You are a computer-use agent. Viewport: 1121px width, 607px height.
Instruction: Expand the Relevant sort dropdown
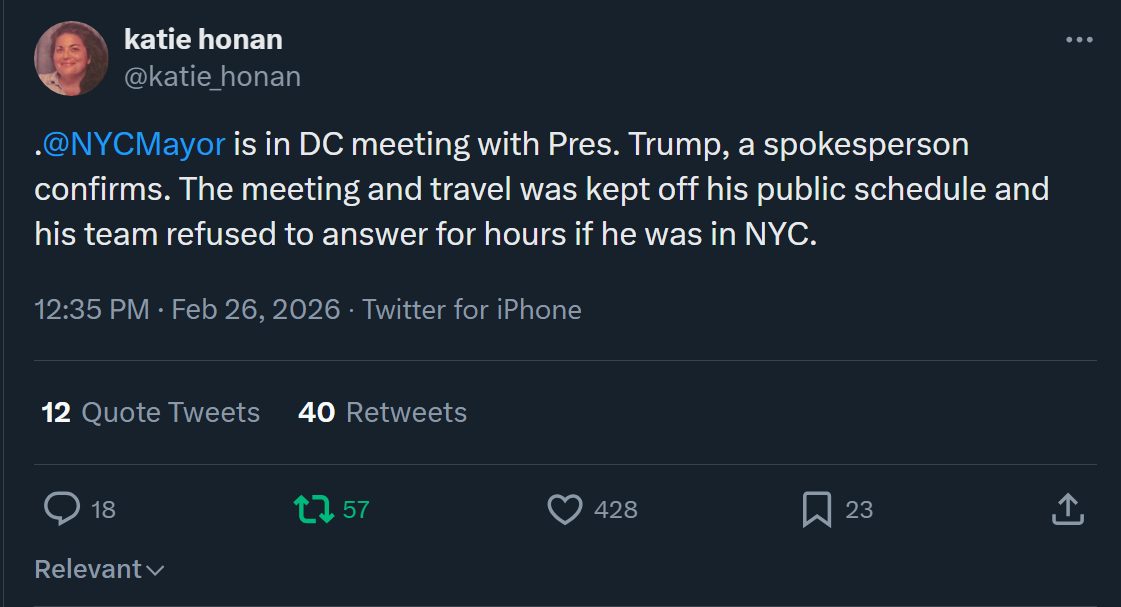pos(88,569)
